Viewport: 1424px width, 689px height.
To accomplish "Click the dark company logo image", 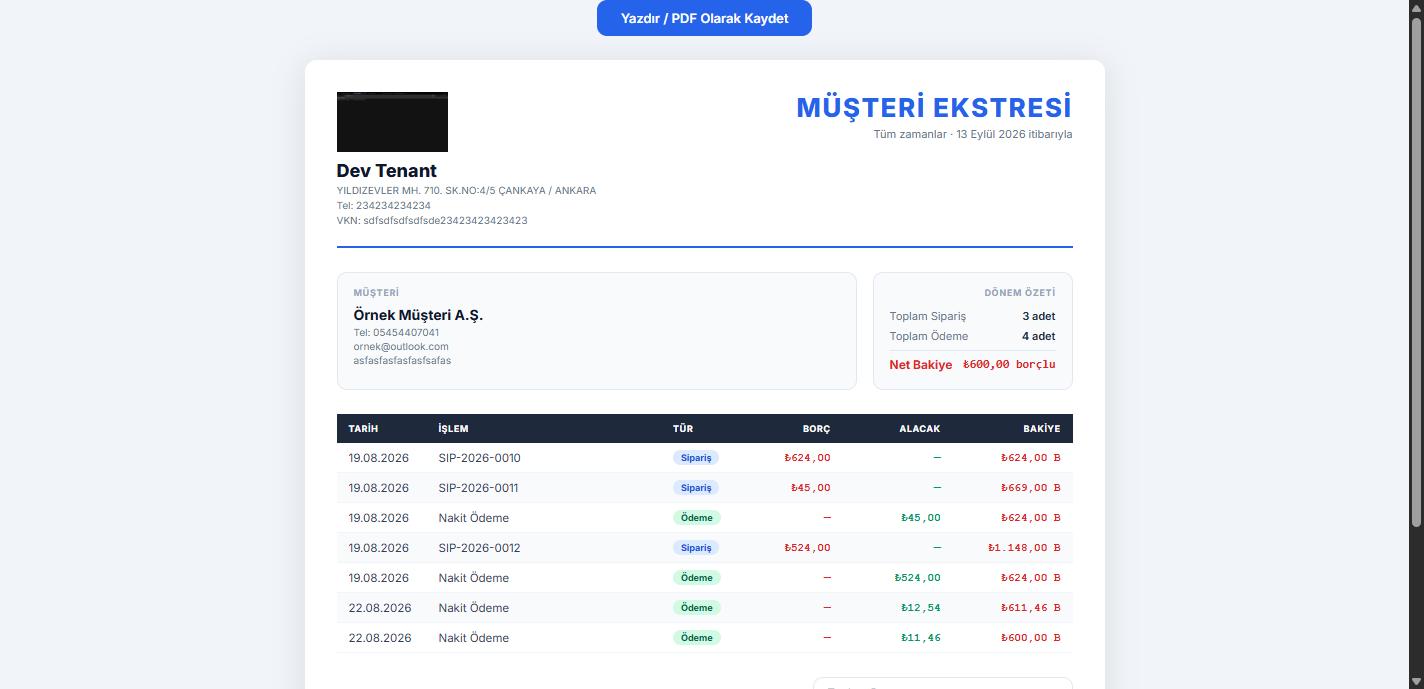I will point(392,122).
